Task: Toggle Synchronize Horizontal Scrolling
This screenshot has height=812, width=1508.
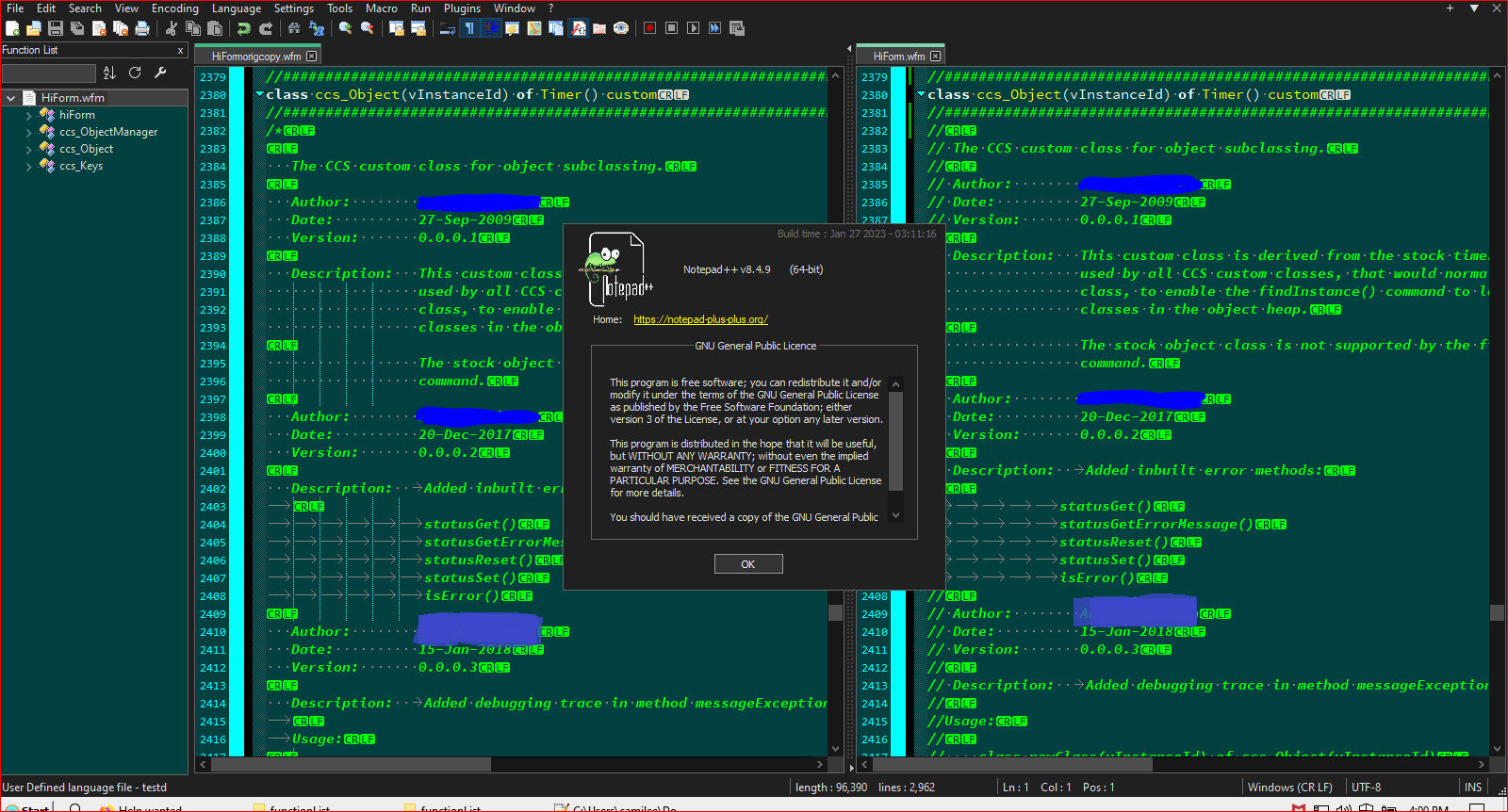Action: click(418, 28)
